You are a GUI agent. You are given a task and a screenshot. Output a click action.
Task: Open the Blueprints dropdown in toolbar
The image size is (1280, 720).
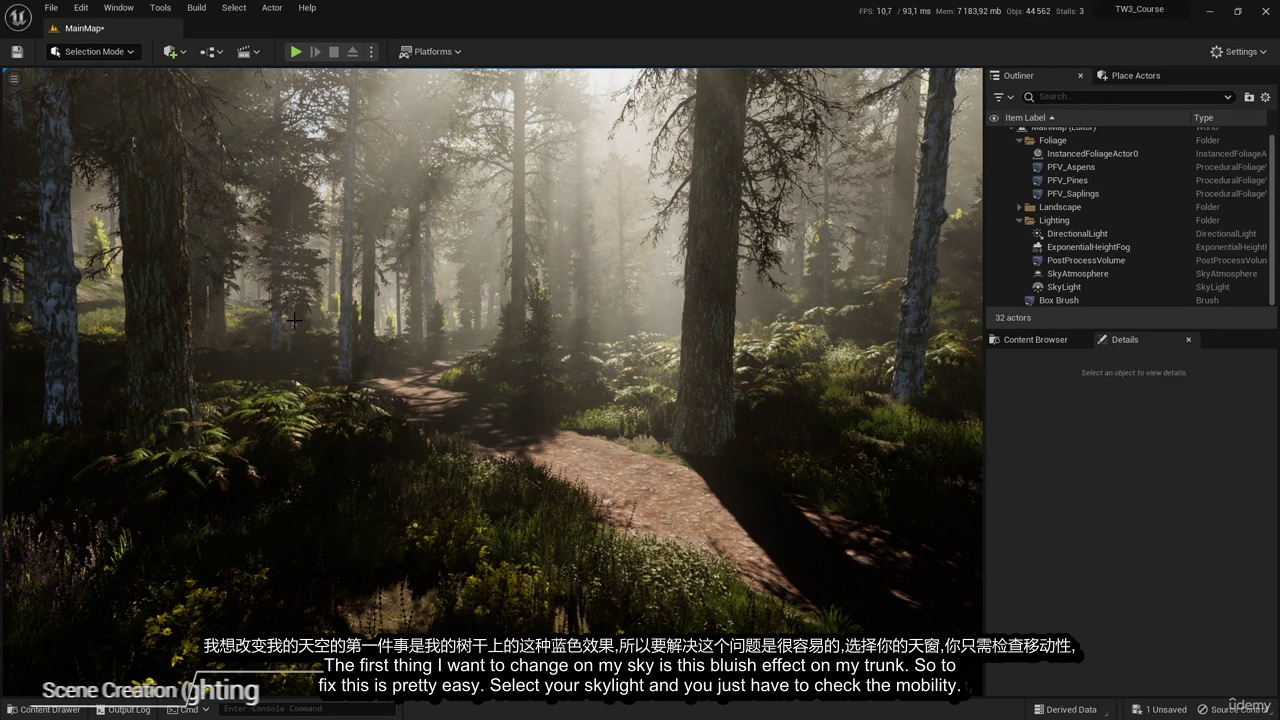[x=212, y=52]
